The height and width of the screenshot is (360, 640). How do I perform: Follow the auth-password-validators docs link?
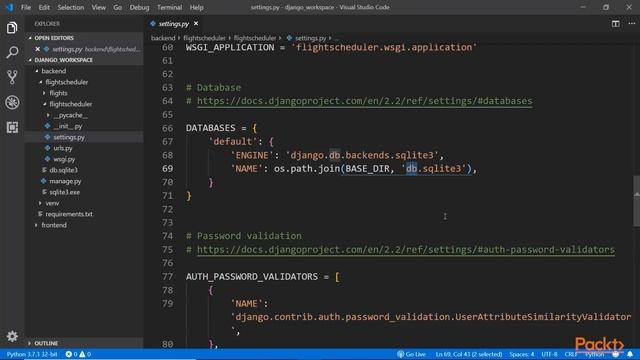click(x=406, y=249)
